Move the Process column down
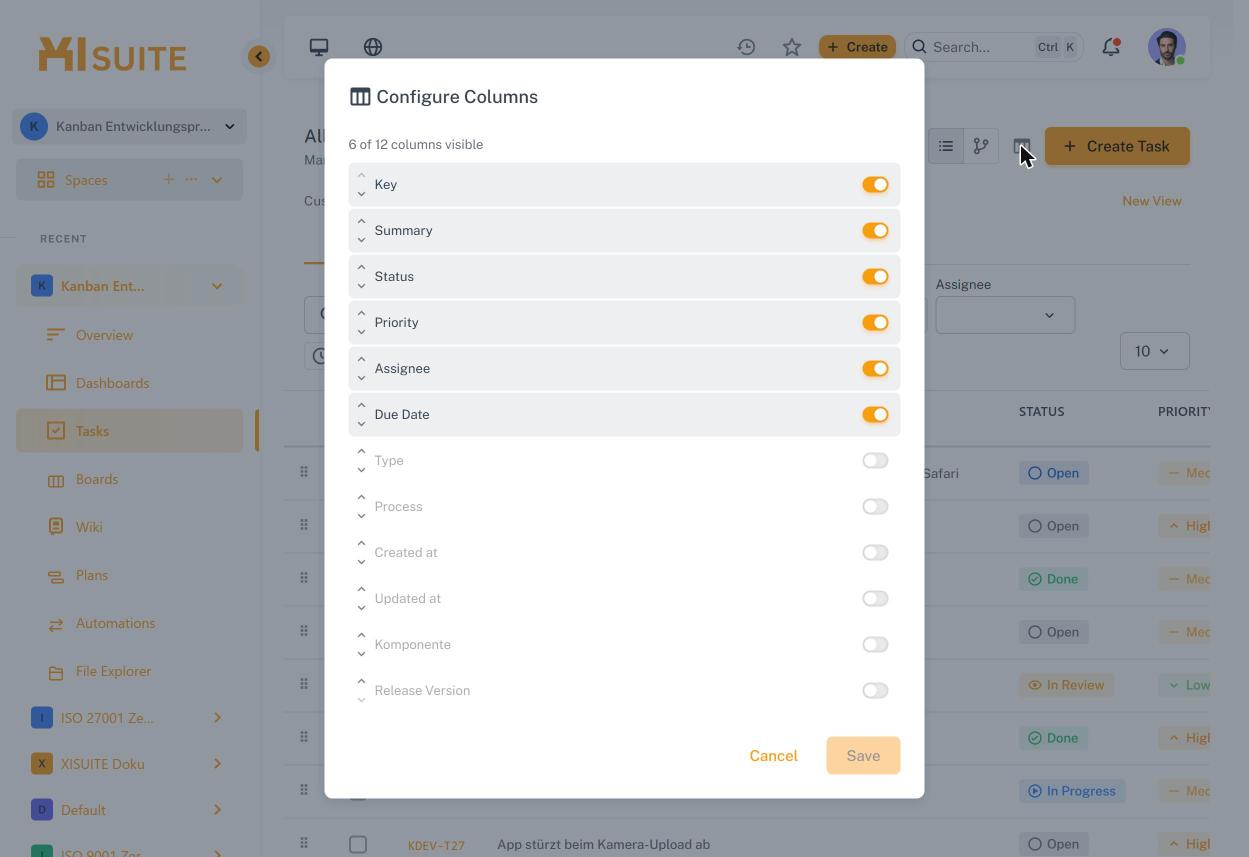The image size is (1249, 857). coord(362,516)
